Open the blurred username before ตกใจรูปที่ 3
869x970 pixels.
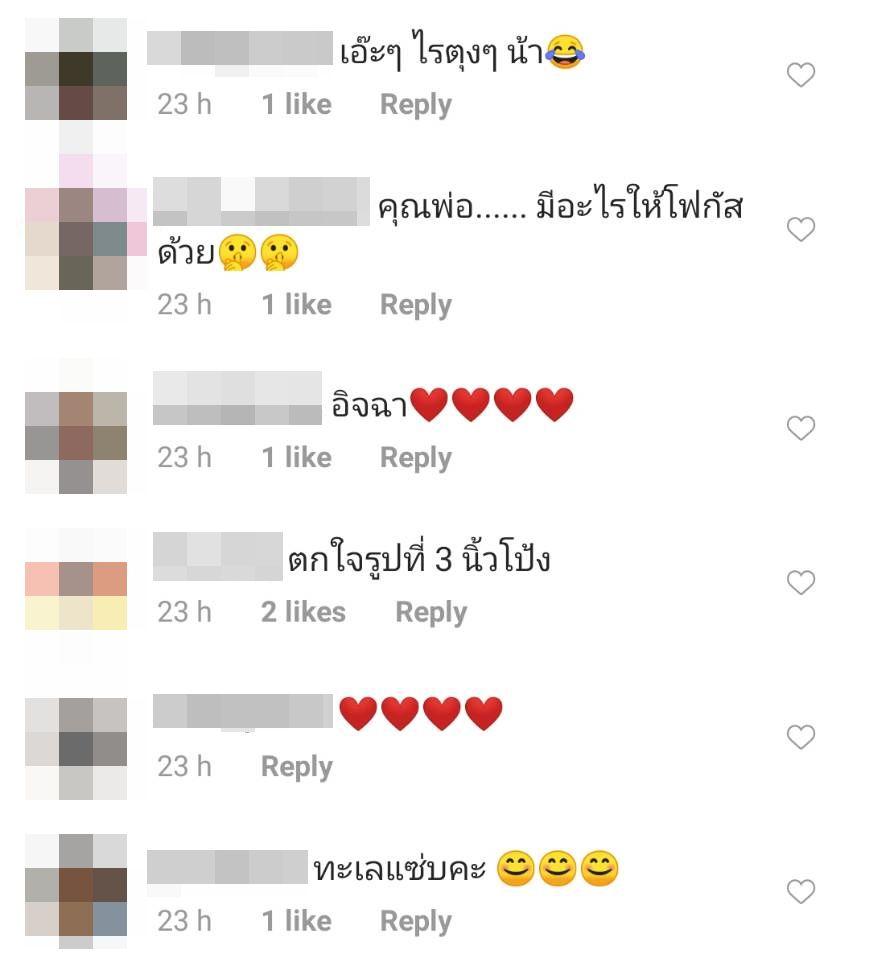218,556
